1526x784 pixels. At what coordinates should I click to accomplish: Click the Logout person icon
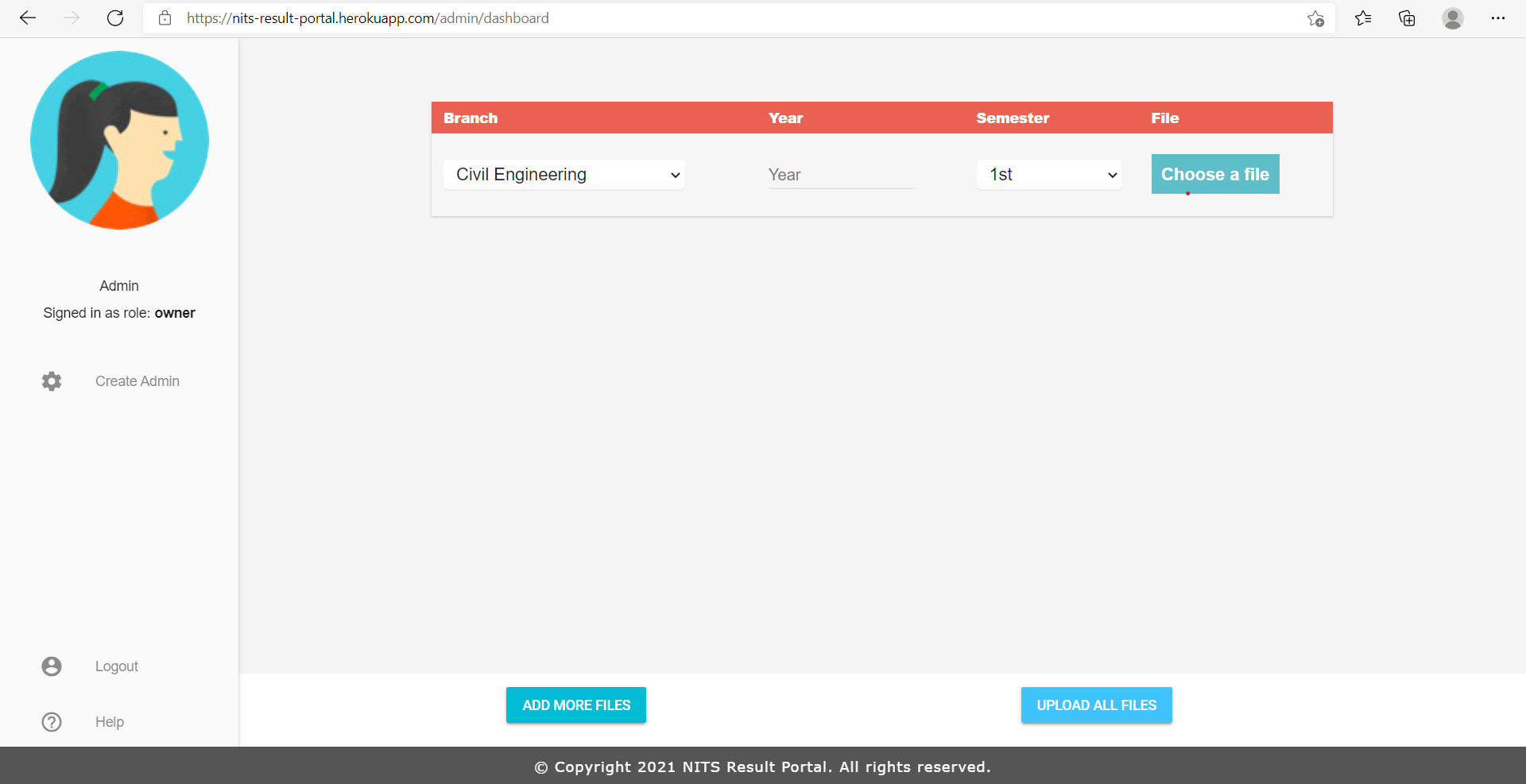coord(52,666)
